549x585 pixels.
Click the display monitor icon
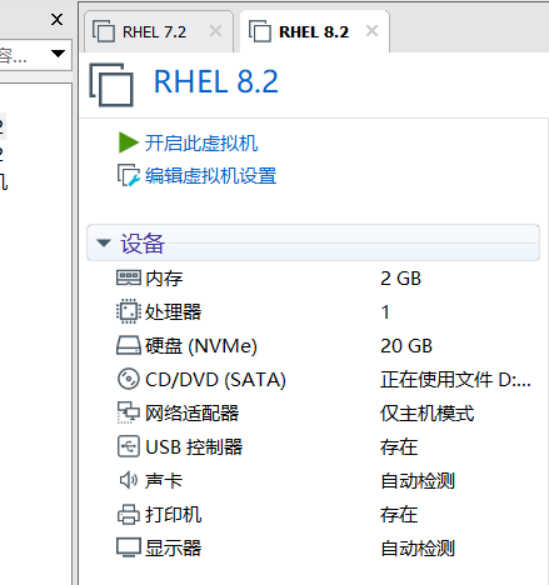tap(128, 548)
